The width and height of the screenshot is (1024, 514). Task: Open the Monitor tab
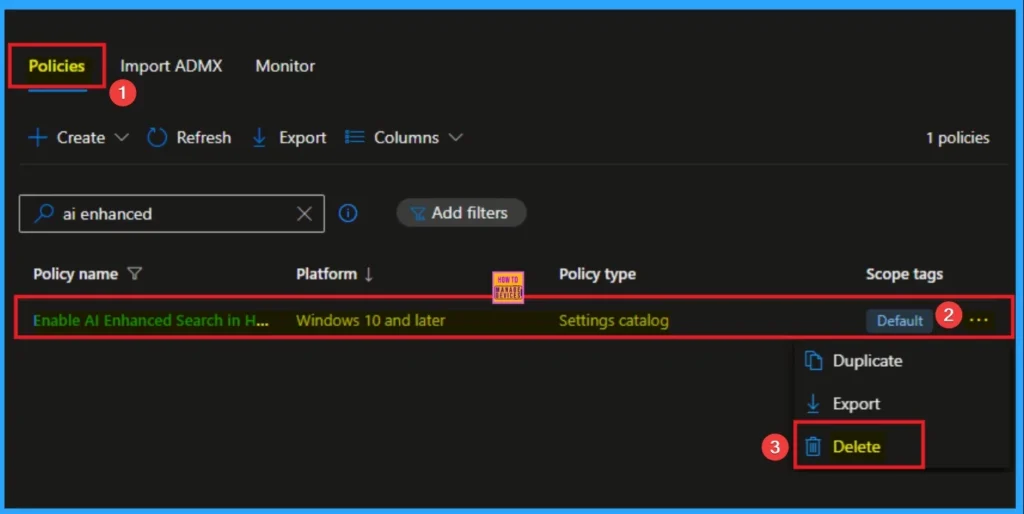click(x=285, y=66)
